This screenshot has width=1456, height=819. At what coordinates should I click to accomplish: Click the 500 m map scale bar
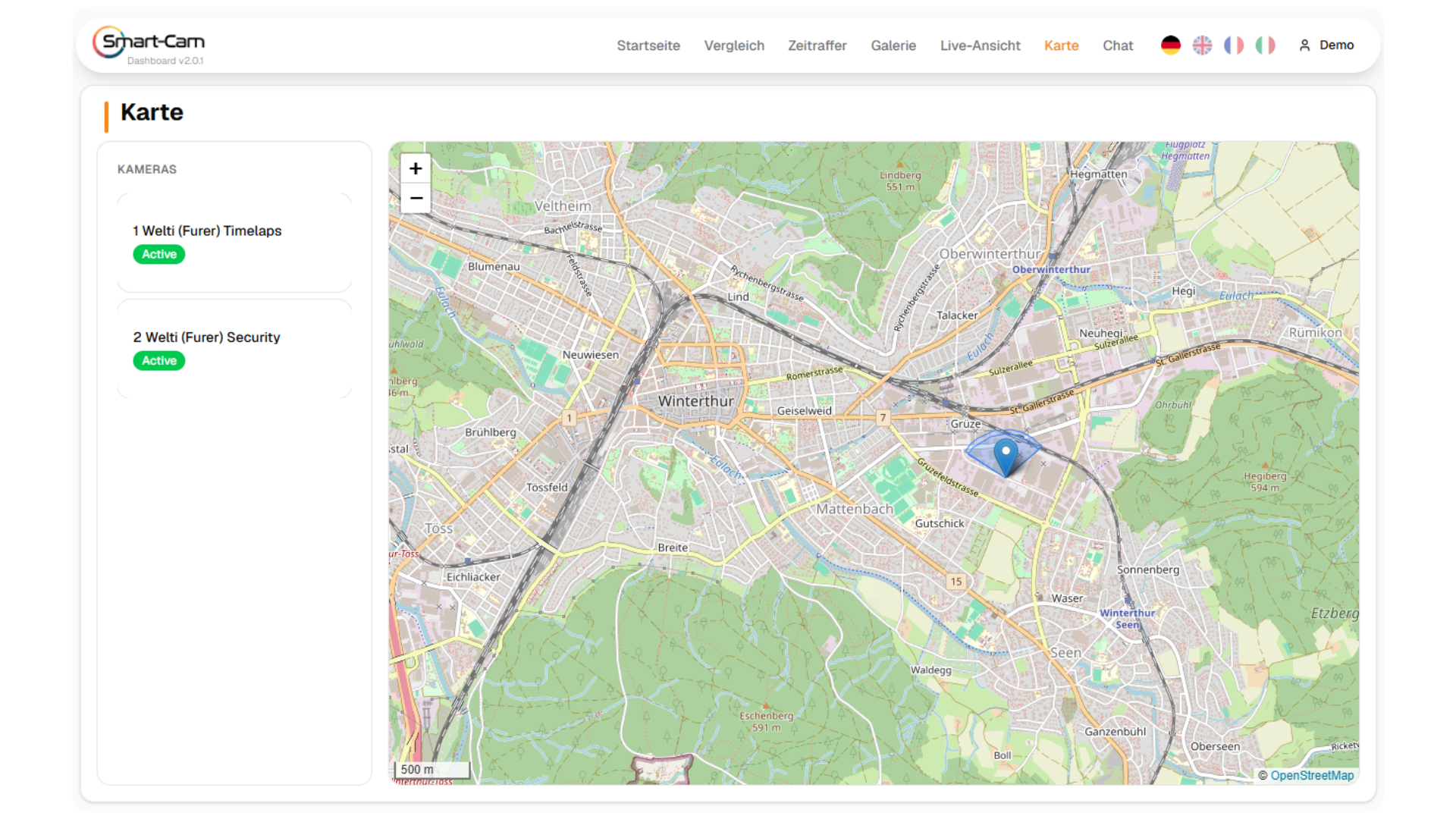click(431, 770)
